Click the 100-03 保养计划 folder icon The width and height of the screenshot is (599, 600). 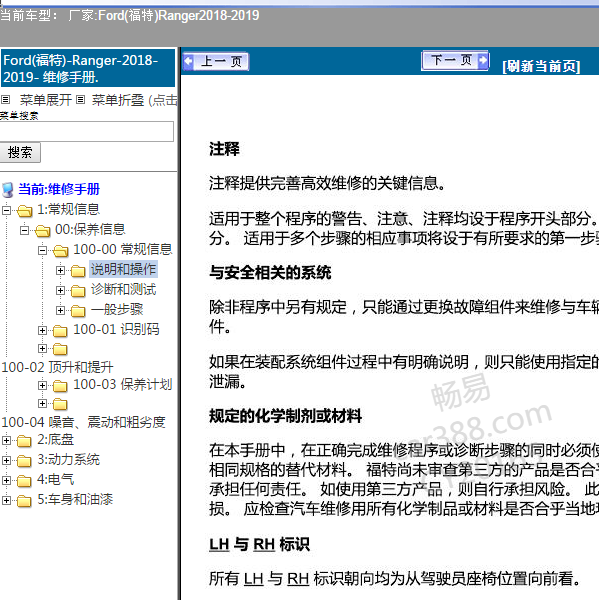(x=60, y=386)
